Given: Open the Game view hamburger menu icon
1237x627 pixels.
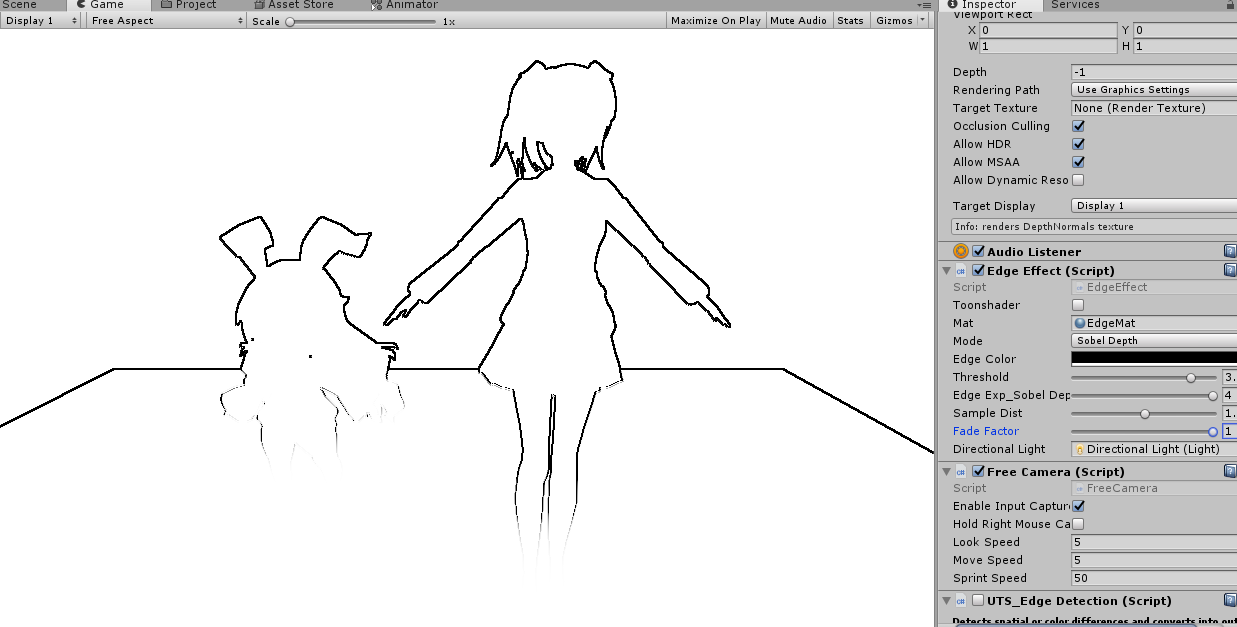Looking at the screenshot, I should point(925,5).
